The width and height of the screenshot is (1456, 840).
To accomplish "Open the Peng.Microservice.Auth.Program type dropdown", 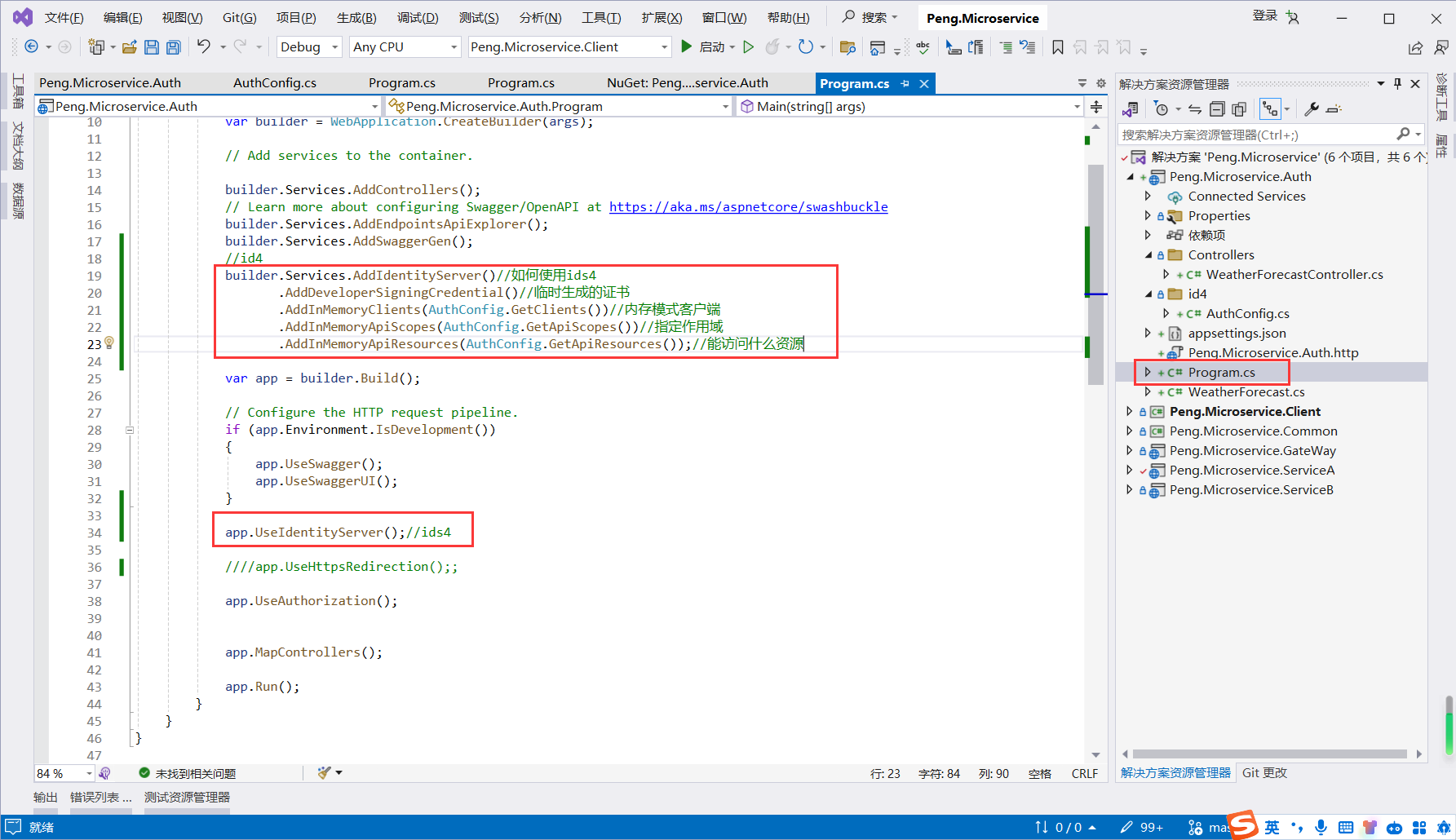I will pos(559,107).
